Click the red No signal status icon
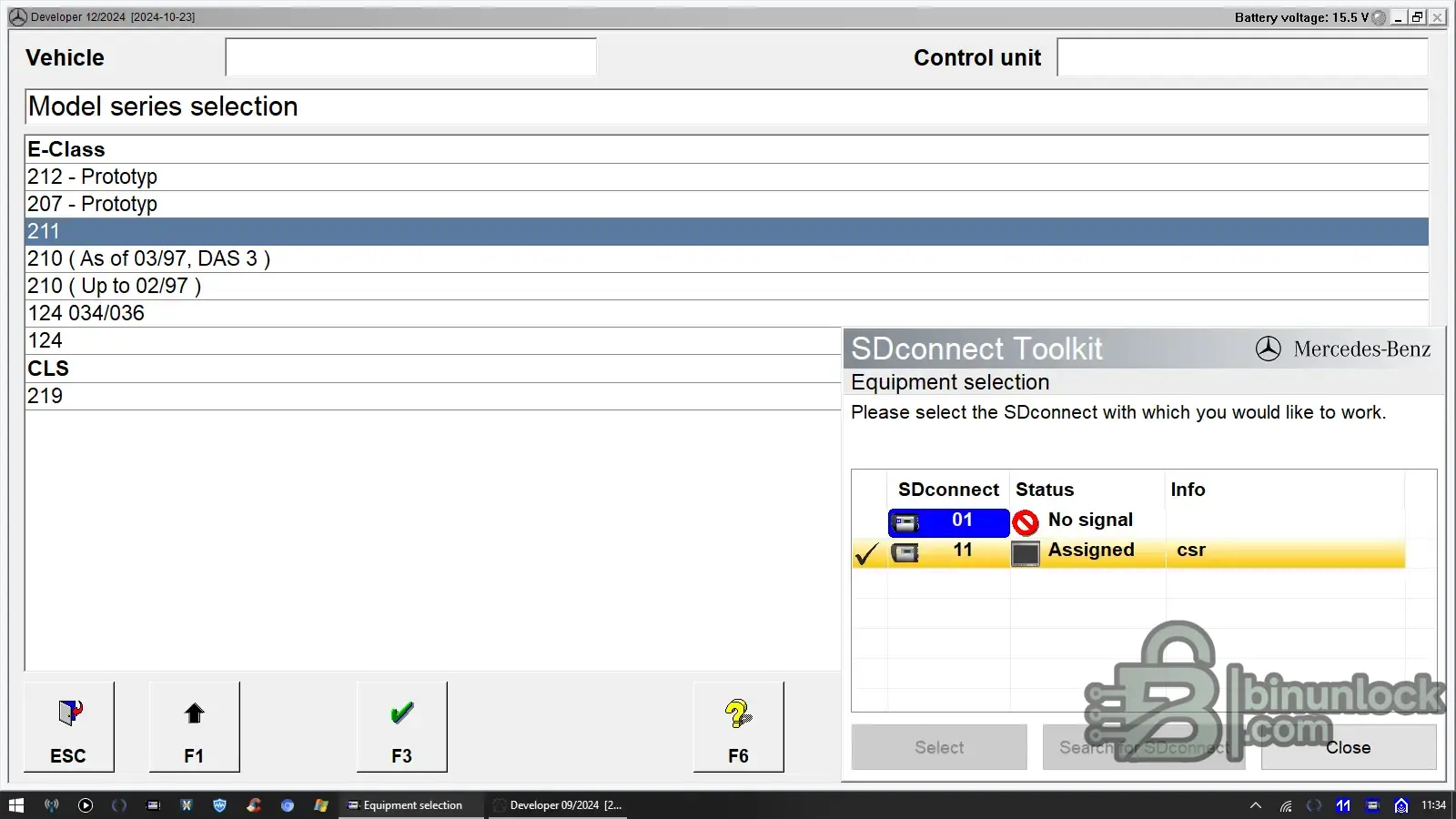Image resolution: width=1456 pixels, height=819 pixels. [x=1026, y=522]
